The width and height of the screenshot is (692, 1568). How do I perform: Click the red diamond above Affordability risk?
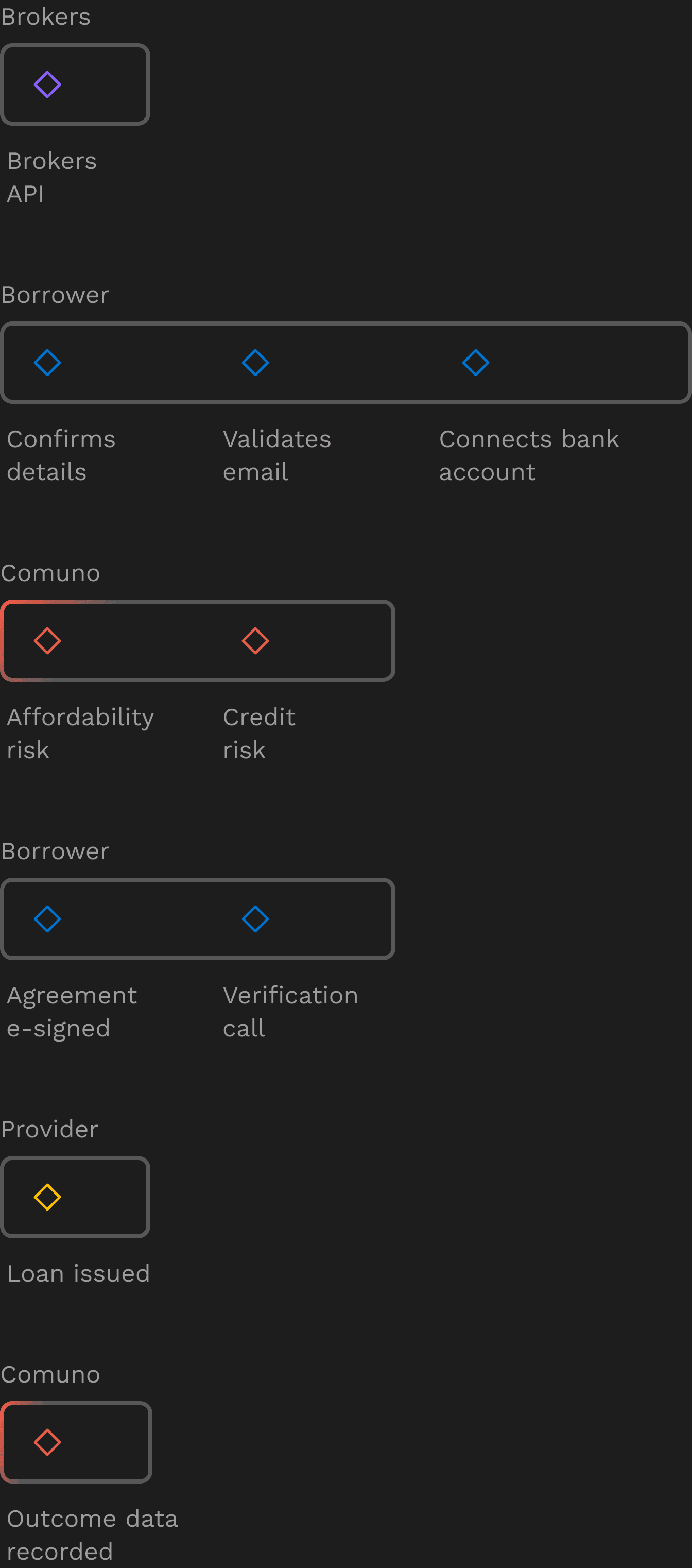[47, 641]
